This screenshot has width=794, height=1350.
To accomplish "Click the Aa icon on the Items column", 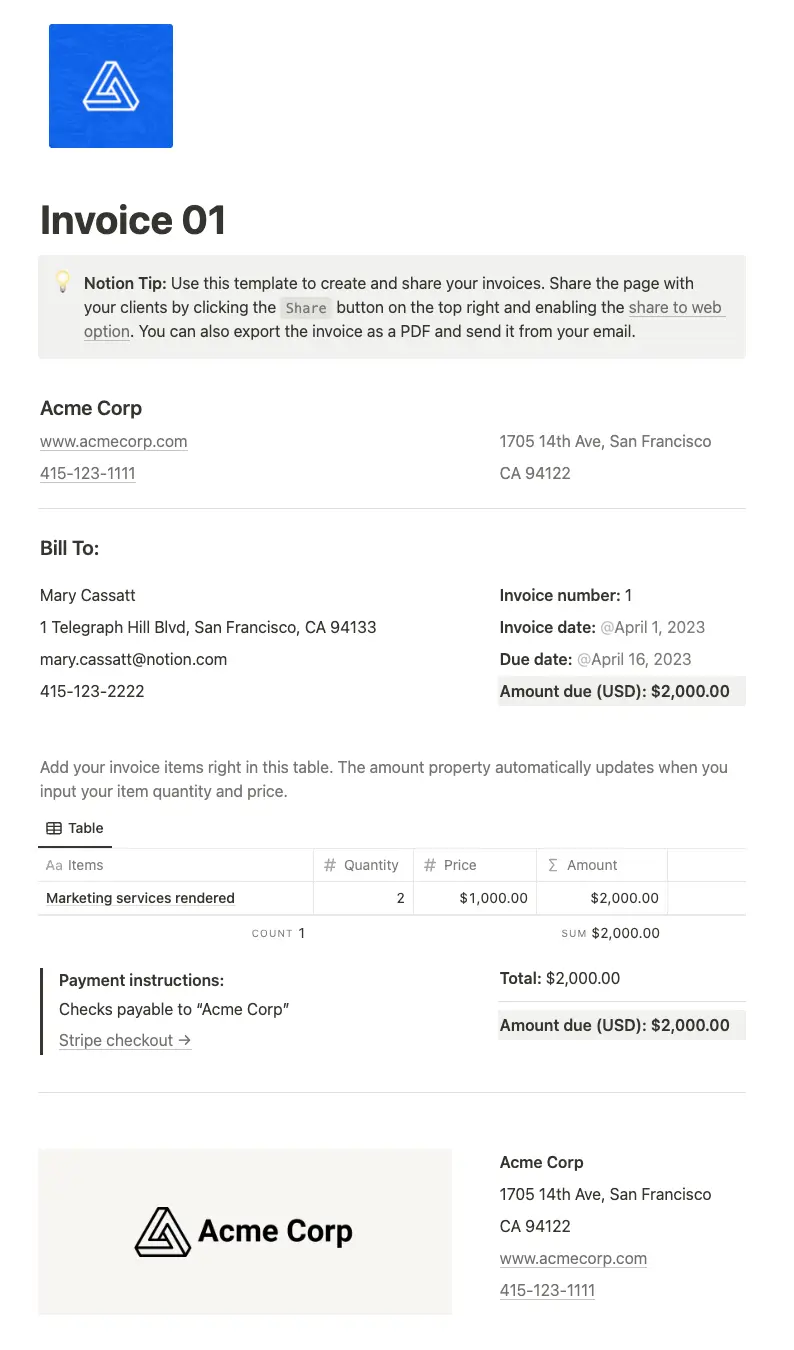I will tap(54, 865).
